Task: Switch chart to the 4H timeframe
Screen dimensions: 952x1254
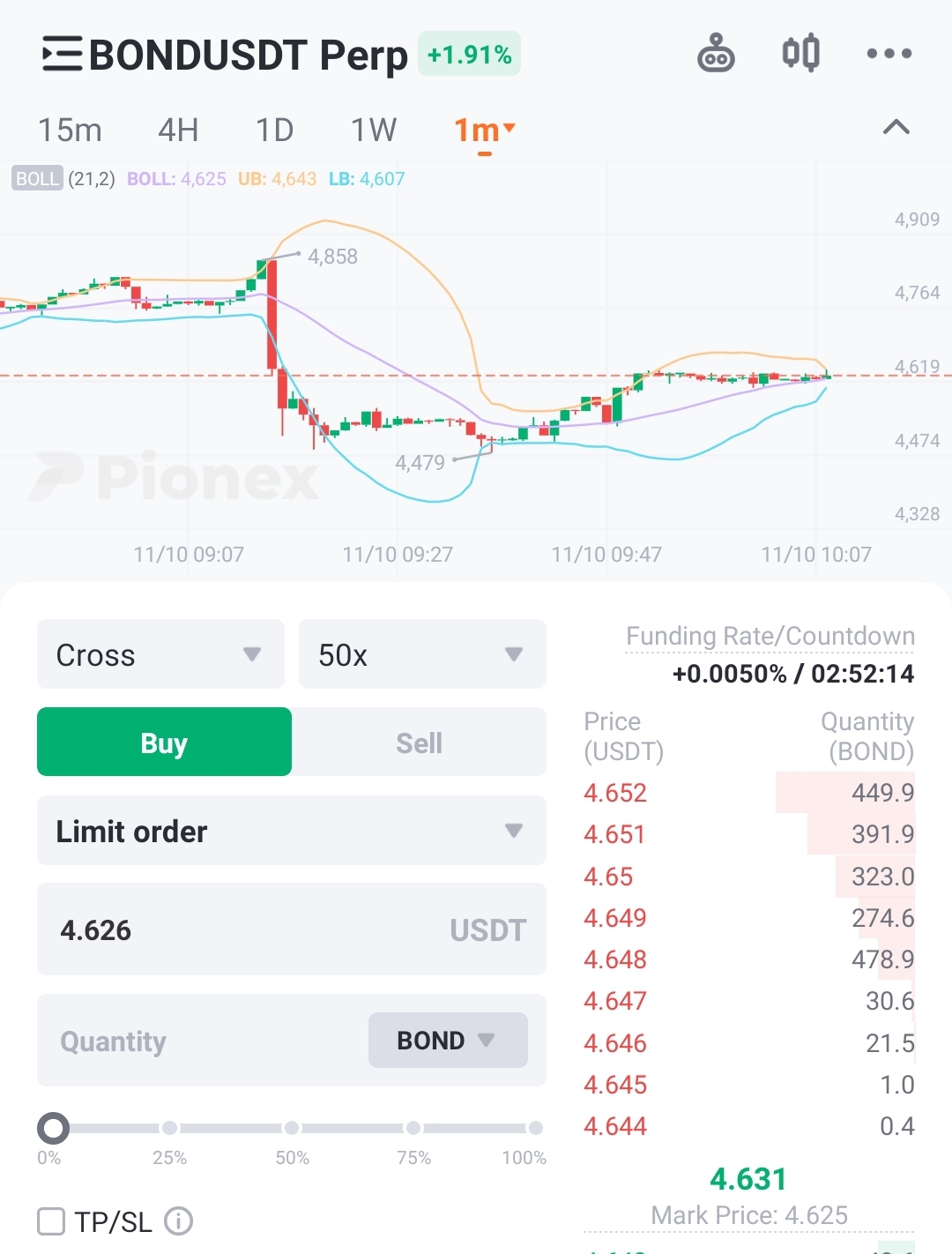Action: 178,131
